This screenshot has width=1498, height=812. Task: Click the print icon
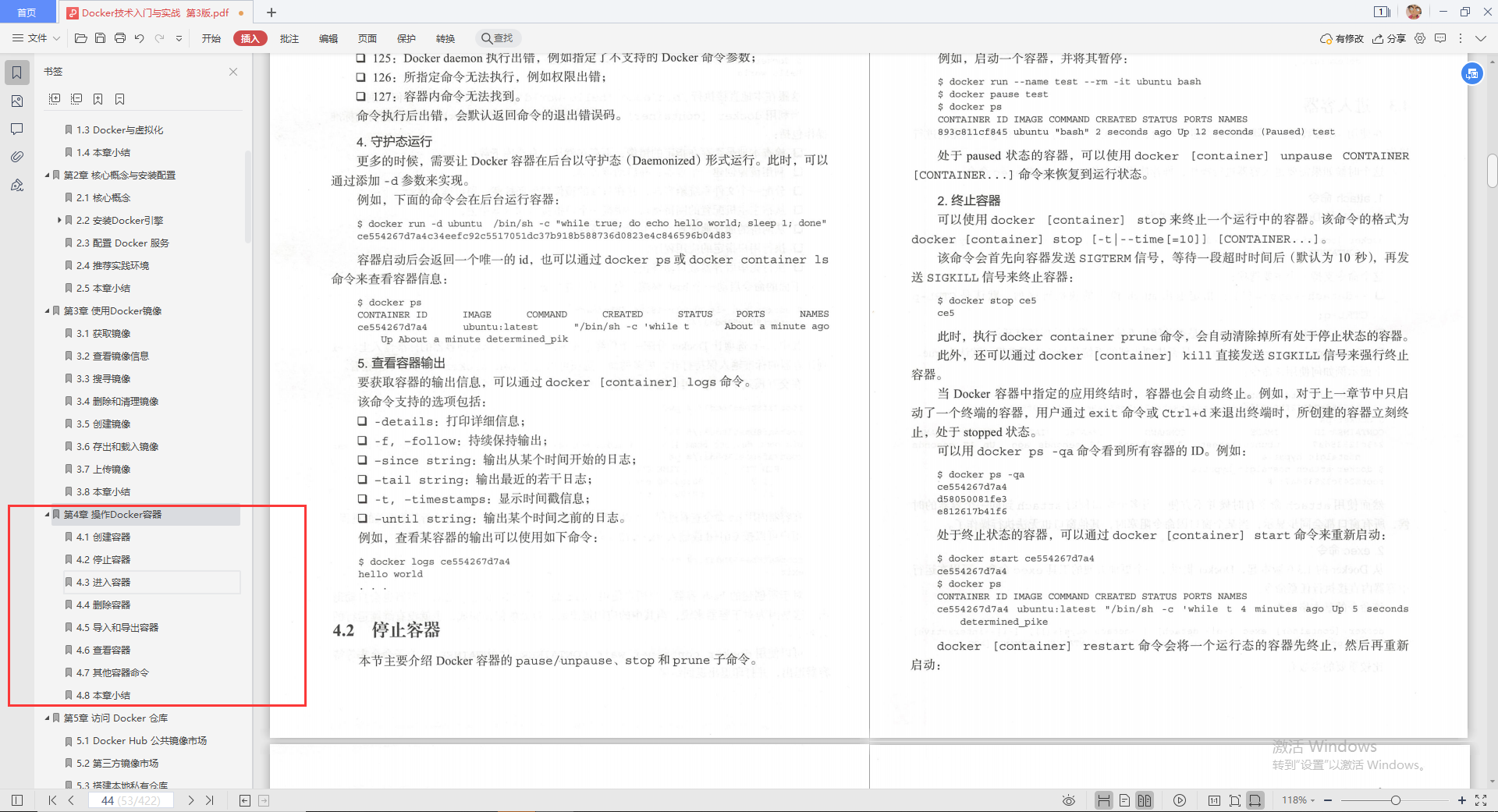[x=119, y=38]
